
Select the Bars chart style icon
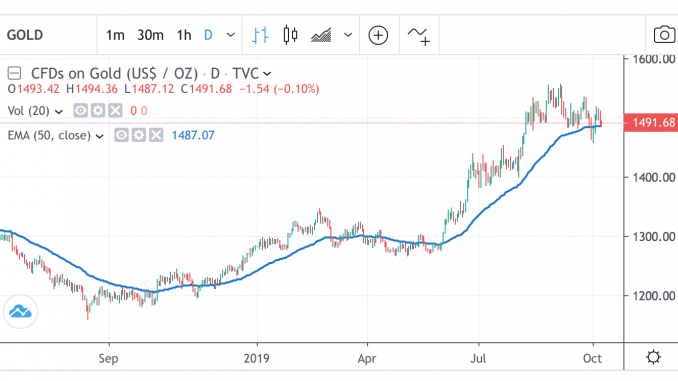click(260, 35)
